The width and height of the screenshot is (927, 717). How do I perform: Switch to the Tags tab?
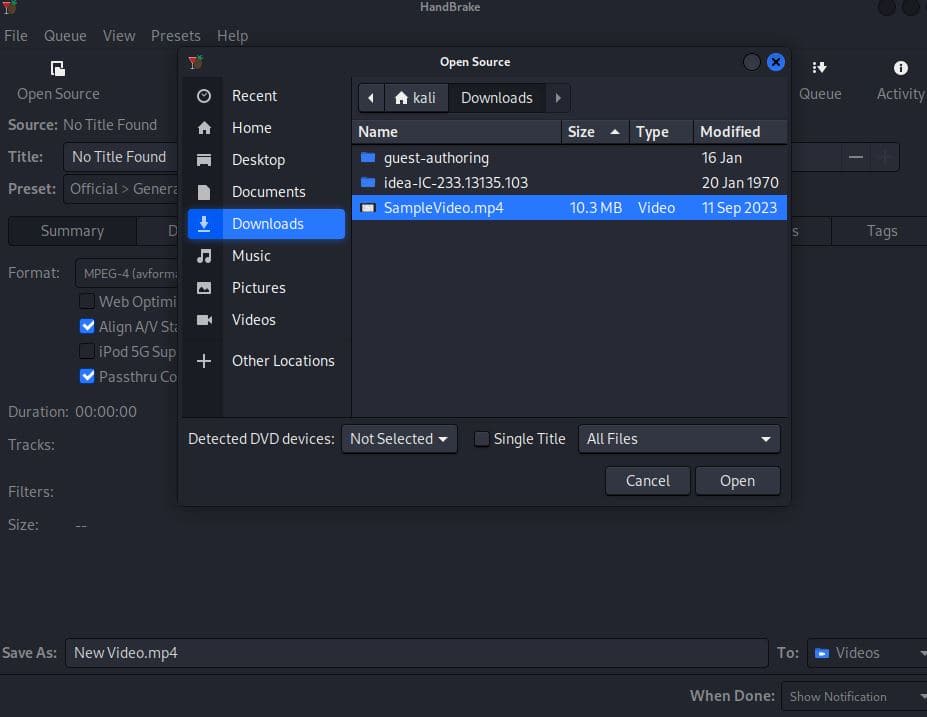click(x=879, y=231)
